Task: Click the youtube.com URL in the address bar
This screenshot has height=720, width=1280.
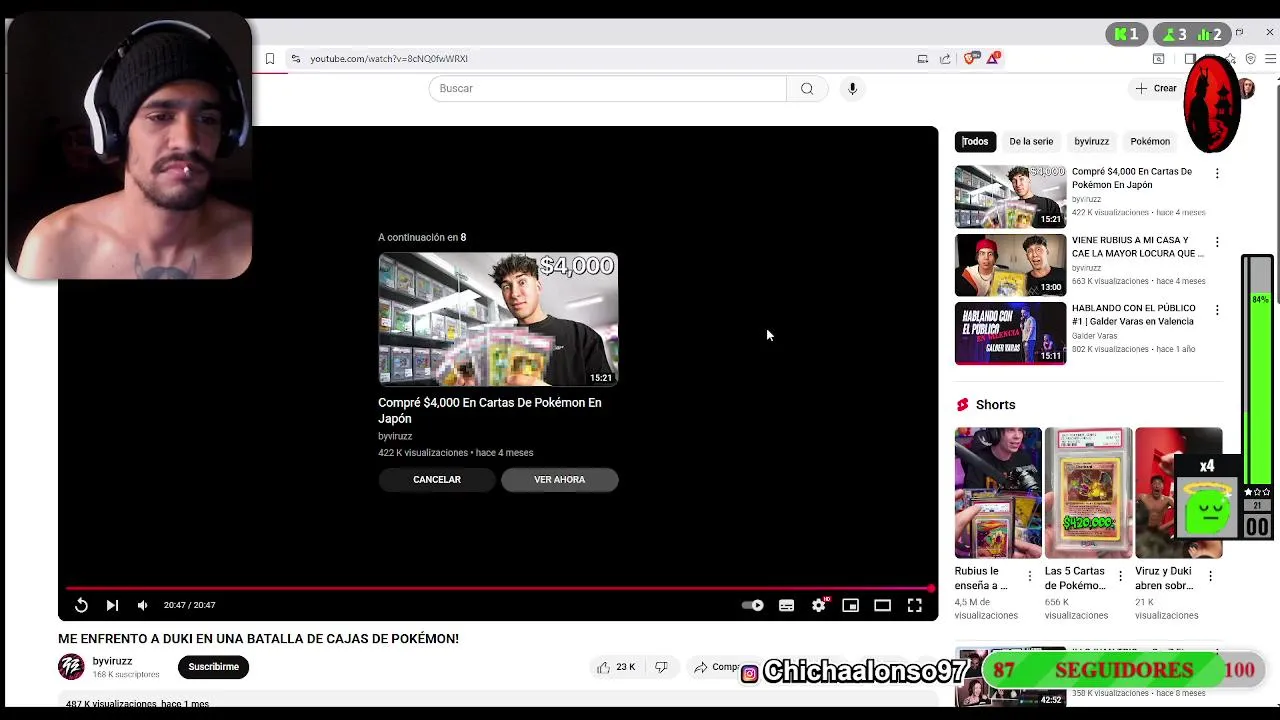Action: (389, 59)
